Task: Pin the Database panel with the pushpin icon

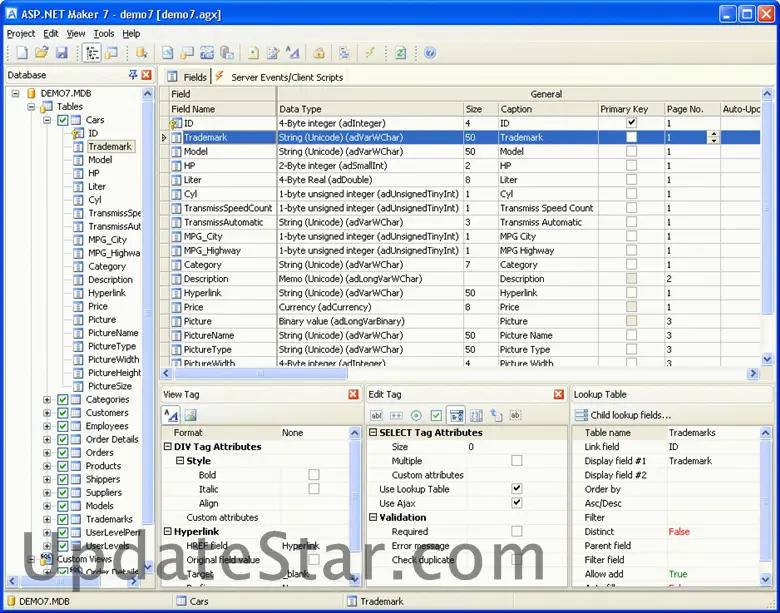Action: click(133, 75)
